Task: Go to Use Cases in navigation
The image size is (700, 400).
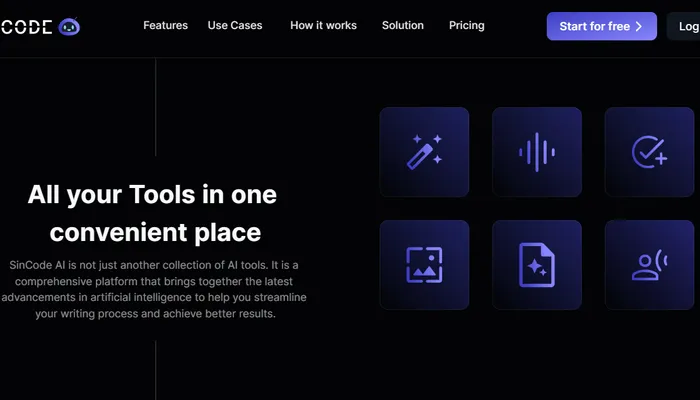Action: [x=235, y=26]
